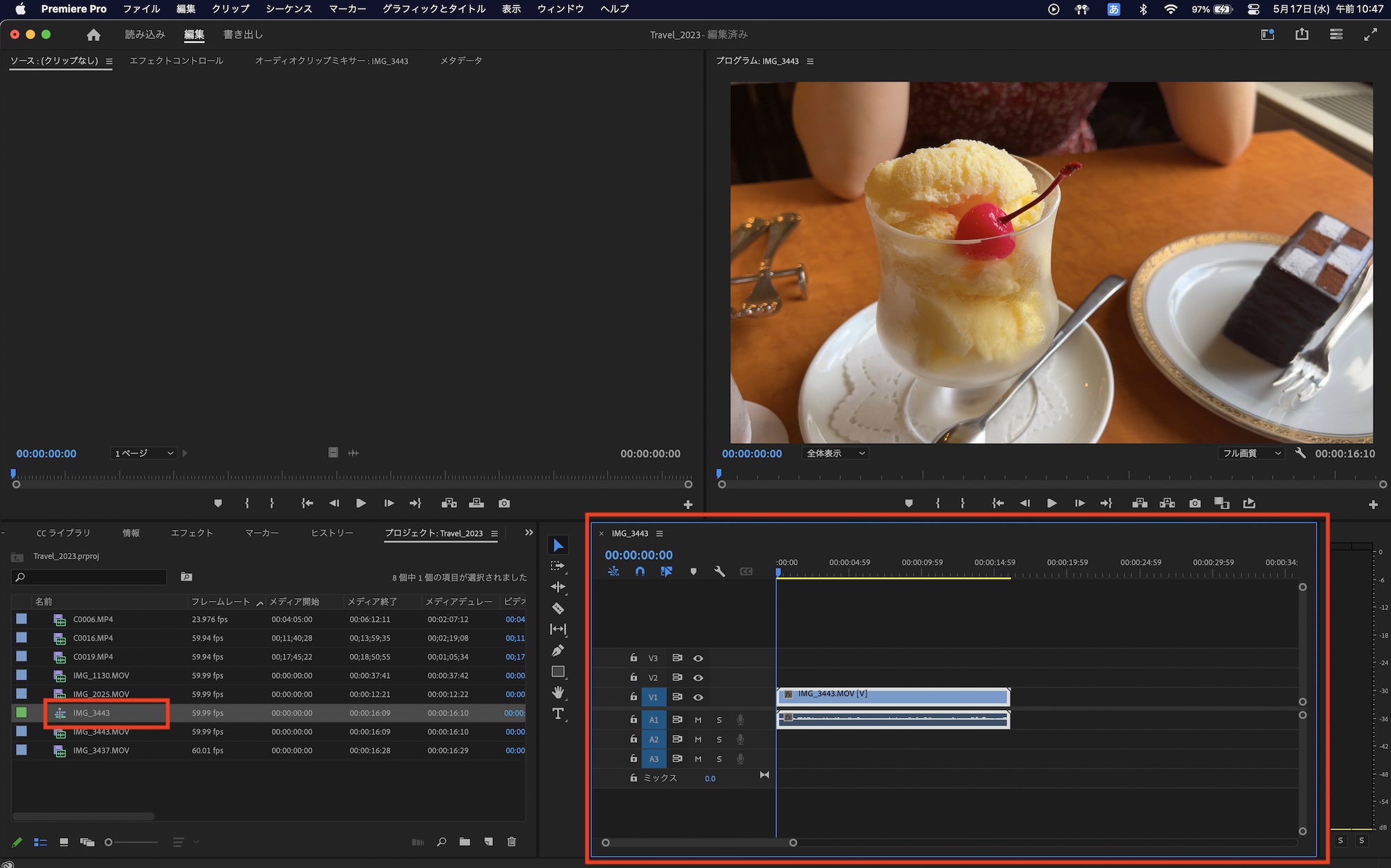1391x868 pixels.
Task: Open the シーケンス menu
Action: click(x=289, y=9)
